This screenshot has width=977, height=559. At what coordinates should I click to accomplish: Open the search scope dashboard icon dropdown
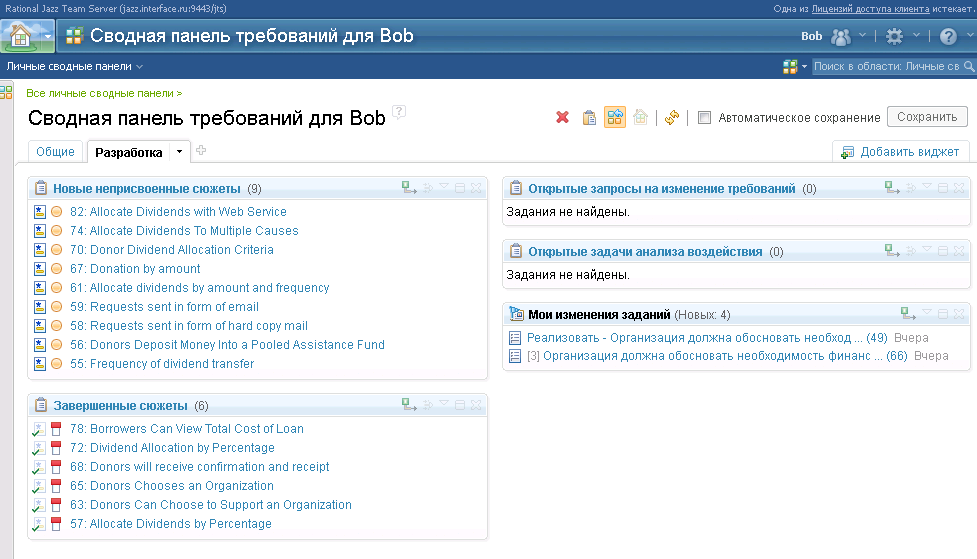tap(795, 67)
